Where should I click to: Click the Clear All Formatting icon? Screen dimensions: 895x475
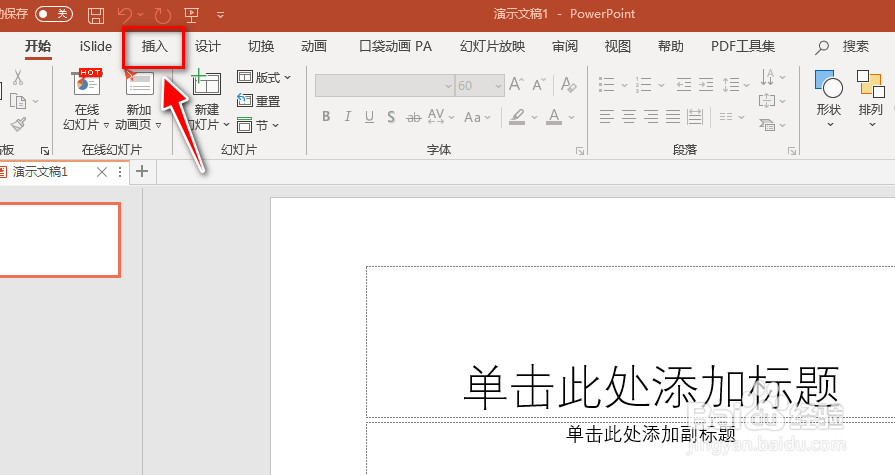pos(569,84)
